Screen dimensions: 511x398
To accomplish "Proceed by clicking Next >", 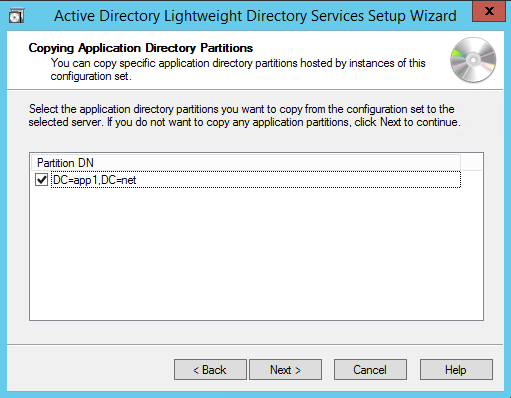I will tap(285, 370).
